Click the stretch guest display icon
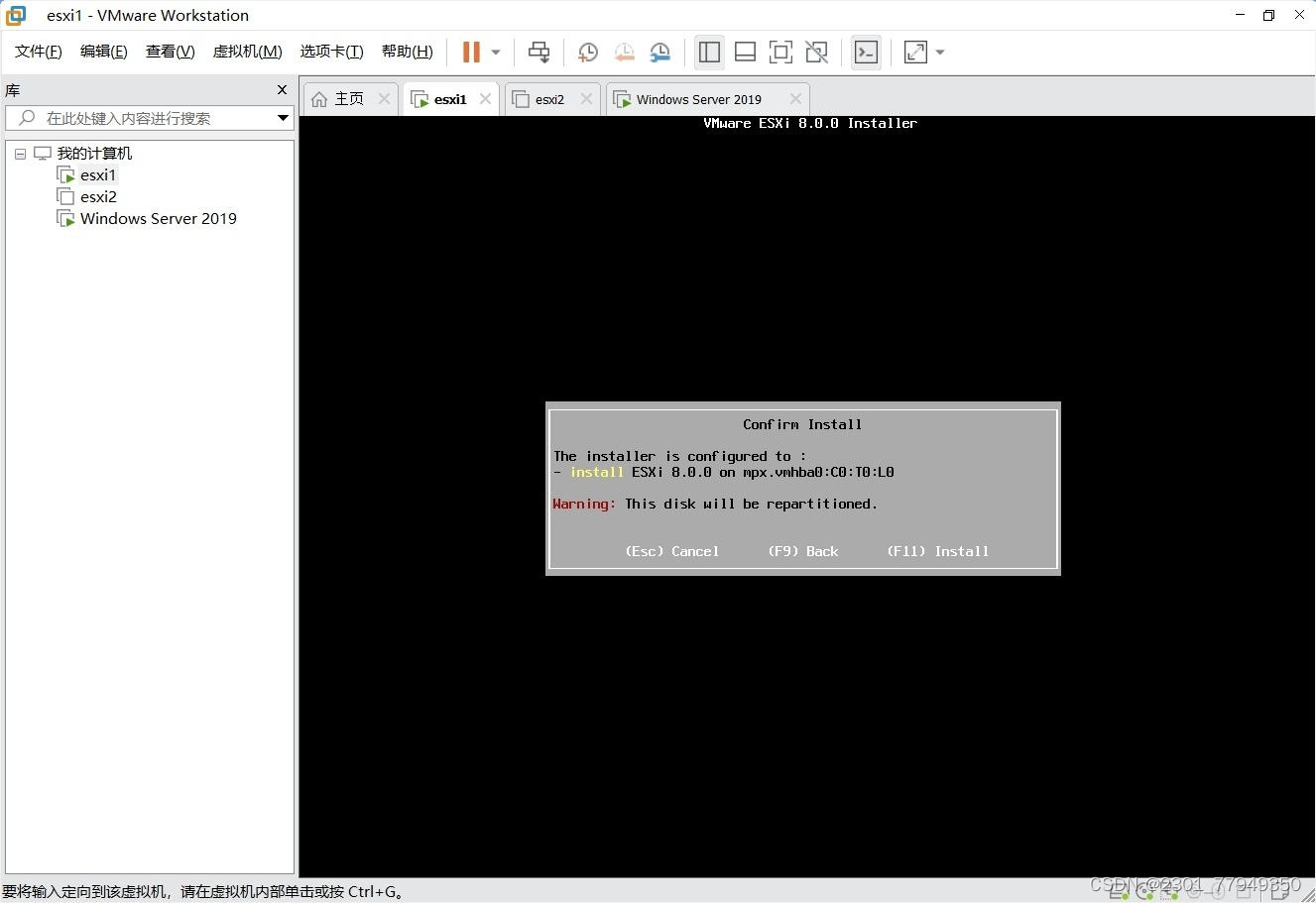This screenshot has width=1316, height=903. [x=915, y=53]
